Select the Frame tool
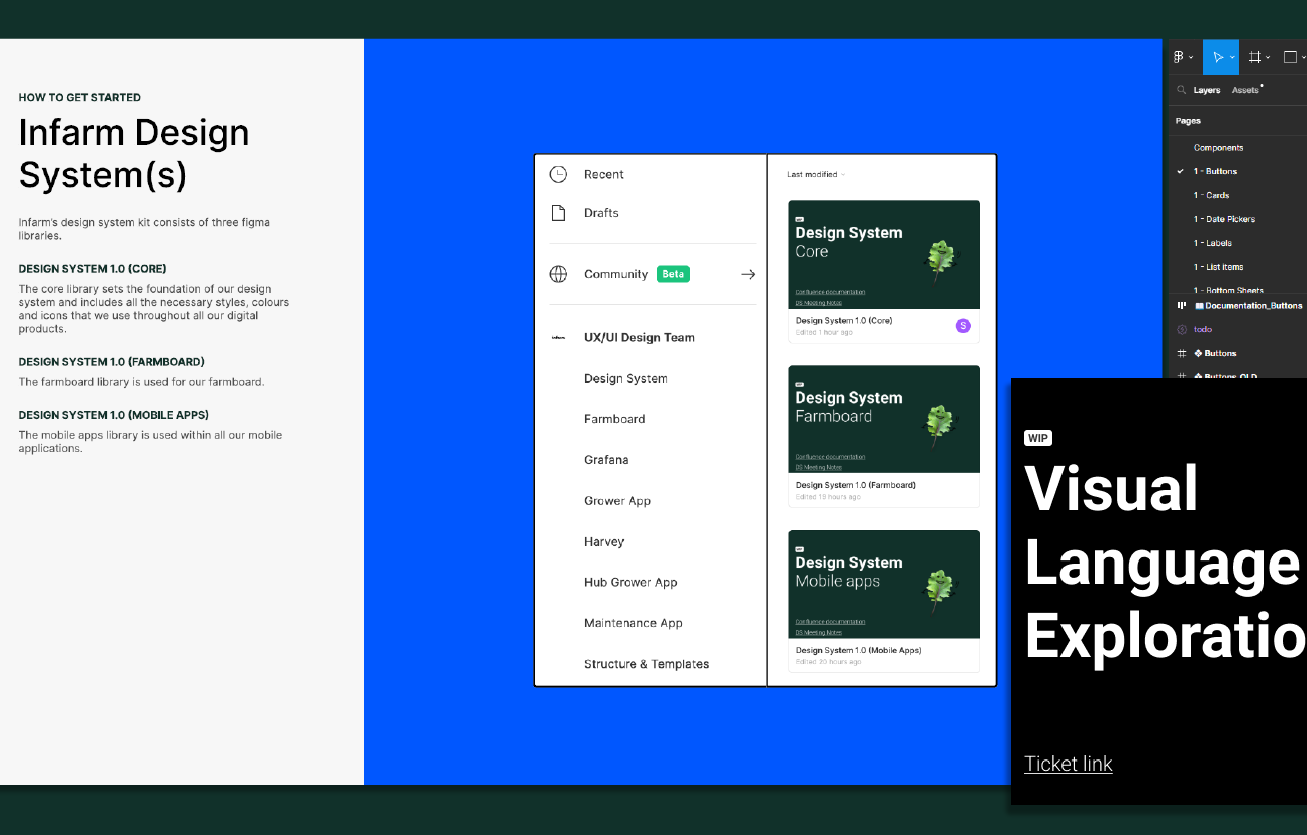This screenshot has width=1307, height=835. tap(1255, 57)
